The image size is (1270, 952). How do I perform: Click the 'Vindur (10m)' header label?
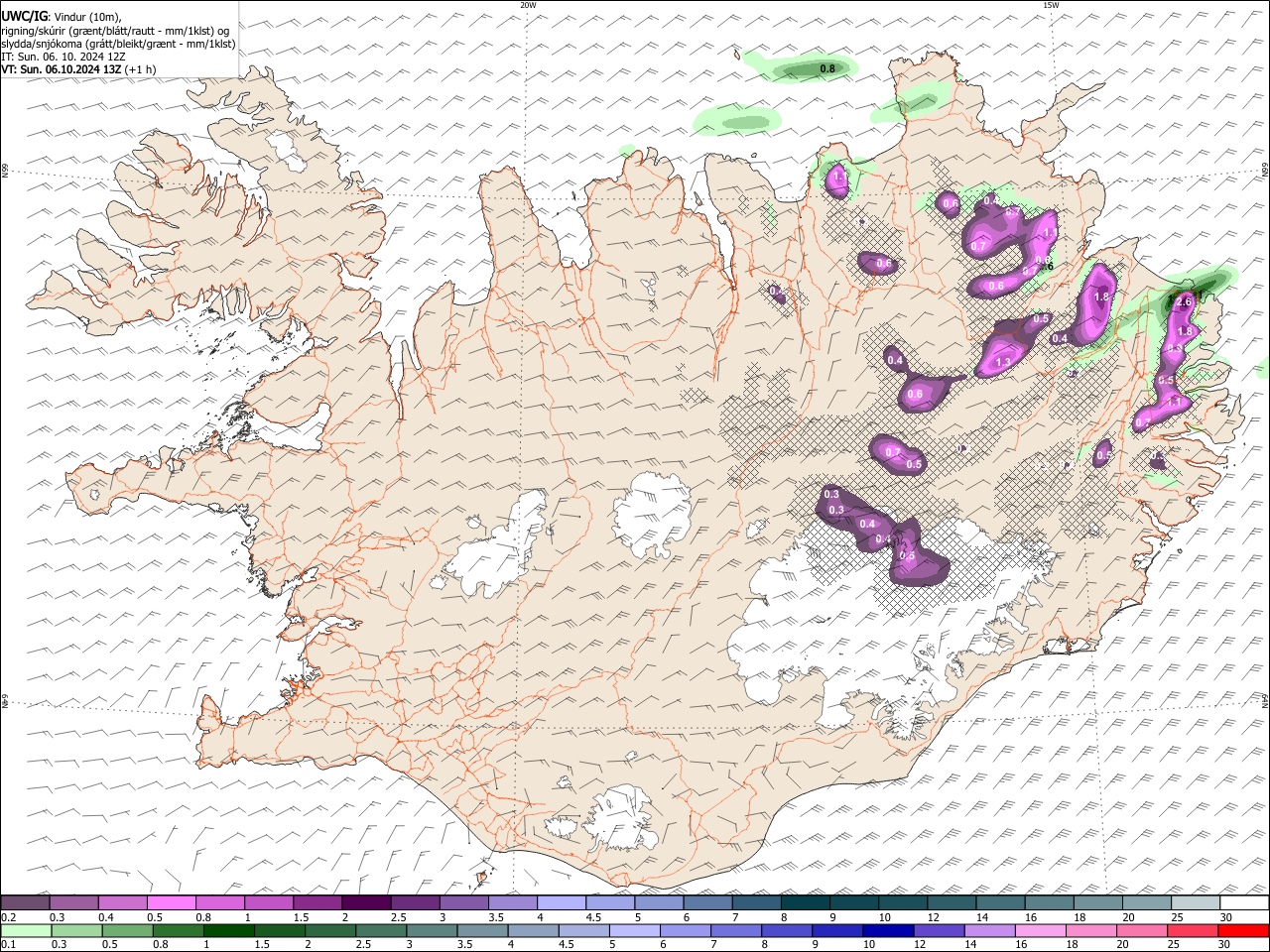(x=87, y=16)
